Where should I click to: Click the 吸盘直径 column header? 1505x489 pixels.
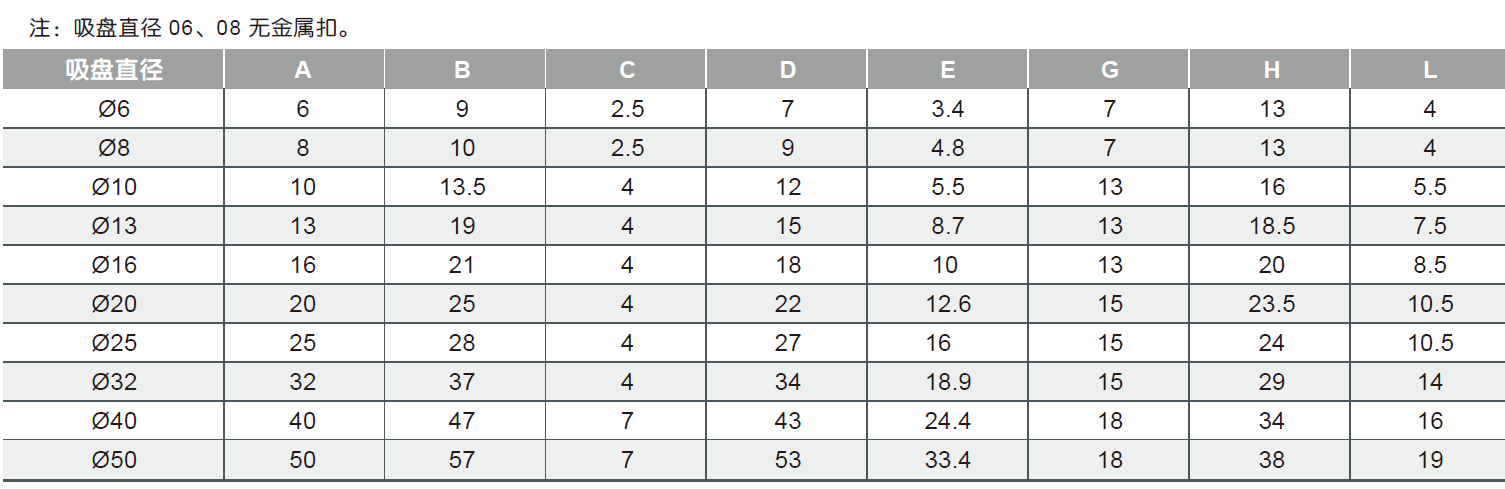pyautogui.click(x=114, y=70)
